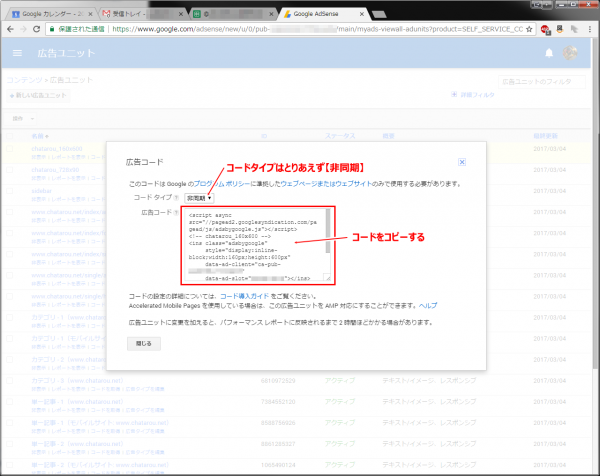Click inside the ad code textarea
The width and height of the screenshot is (600, 476).
[255, 246]
